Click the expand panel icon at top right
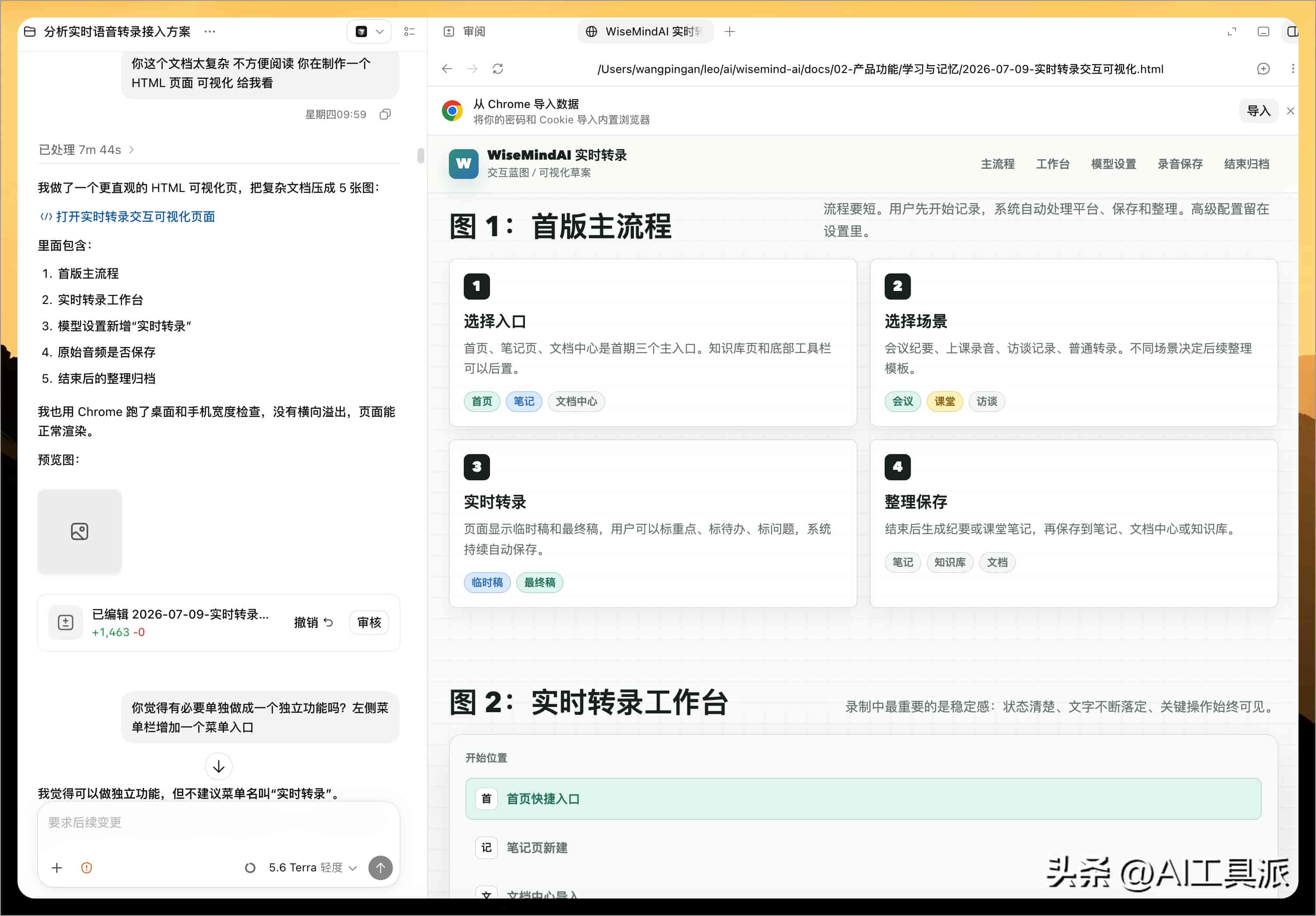 [x=1232, y=31]
